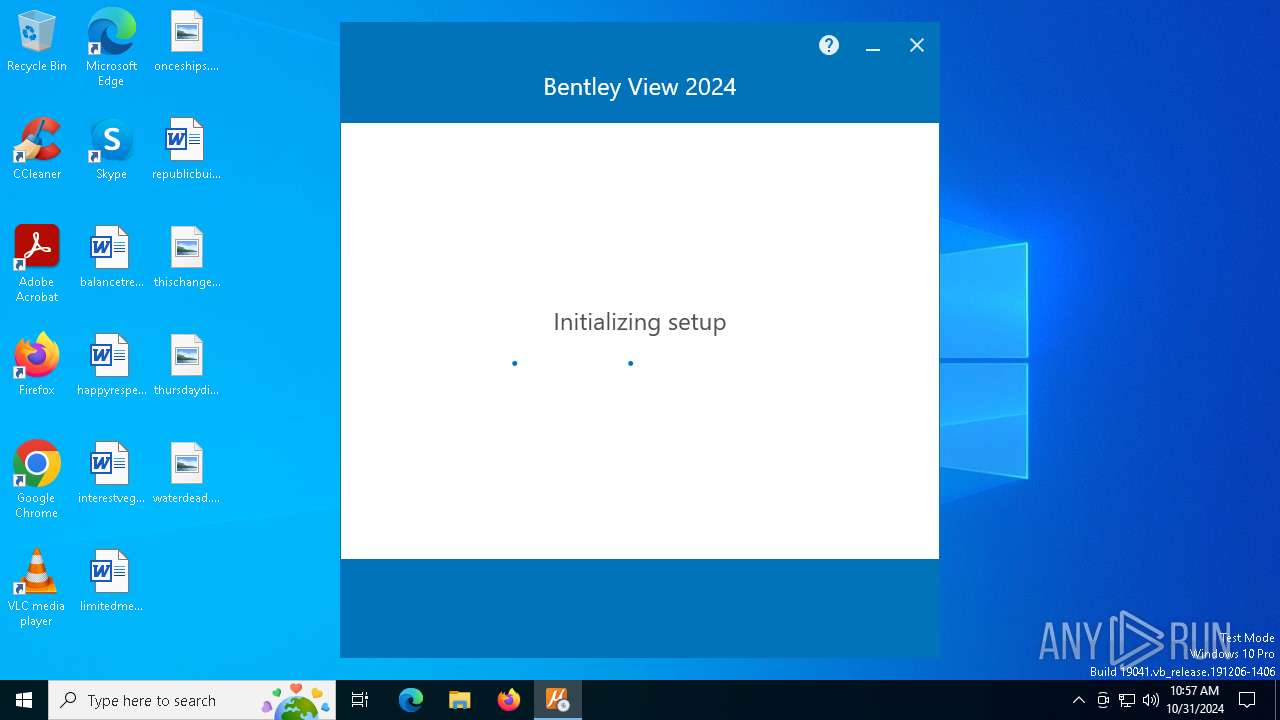Viewport: 1280px width, 720px height.
Task: Open help in Bentley View installer
Action: pyautogui.click(x=829, y=45)
